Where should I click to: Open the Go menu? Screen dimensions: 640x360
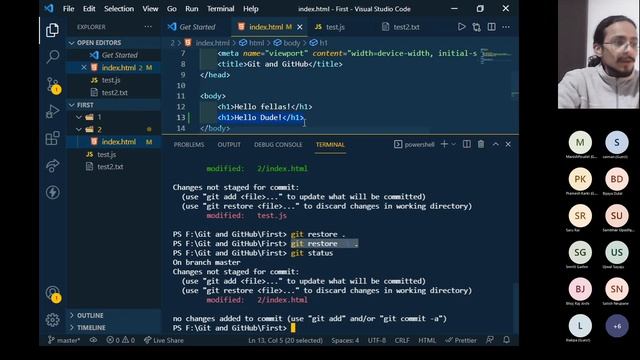172,9
